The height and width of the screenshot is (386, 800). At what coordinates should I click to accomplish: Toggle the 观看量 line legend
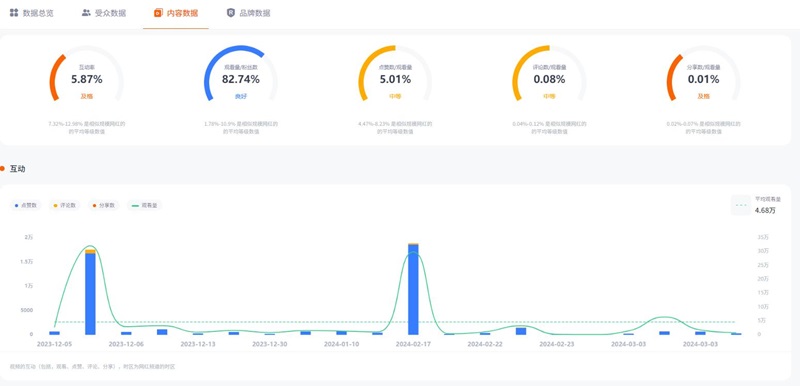(144, 205)
